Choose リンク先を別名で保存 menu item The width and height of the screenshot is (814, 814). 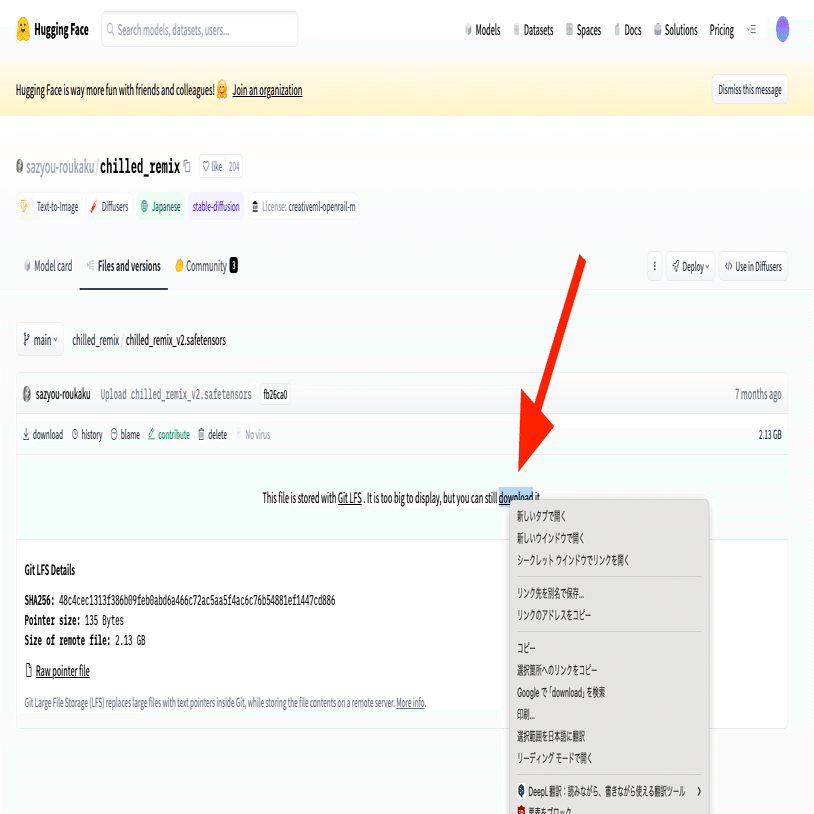(609, 593)
